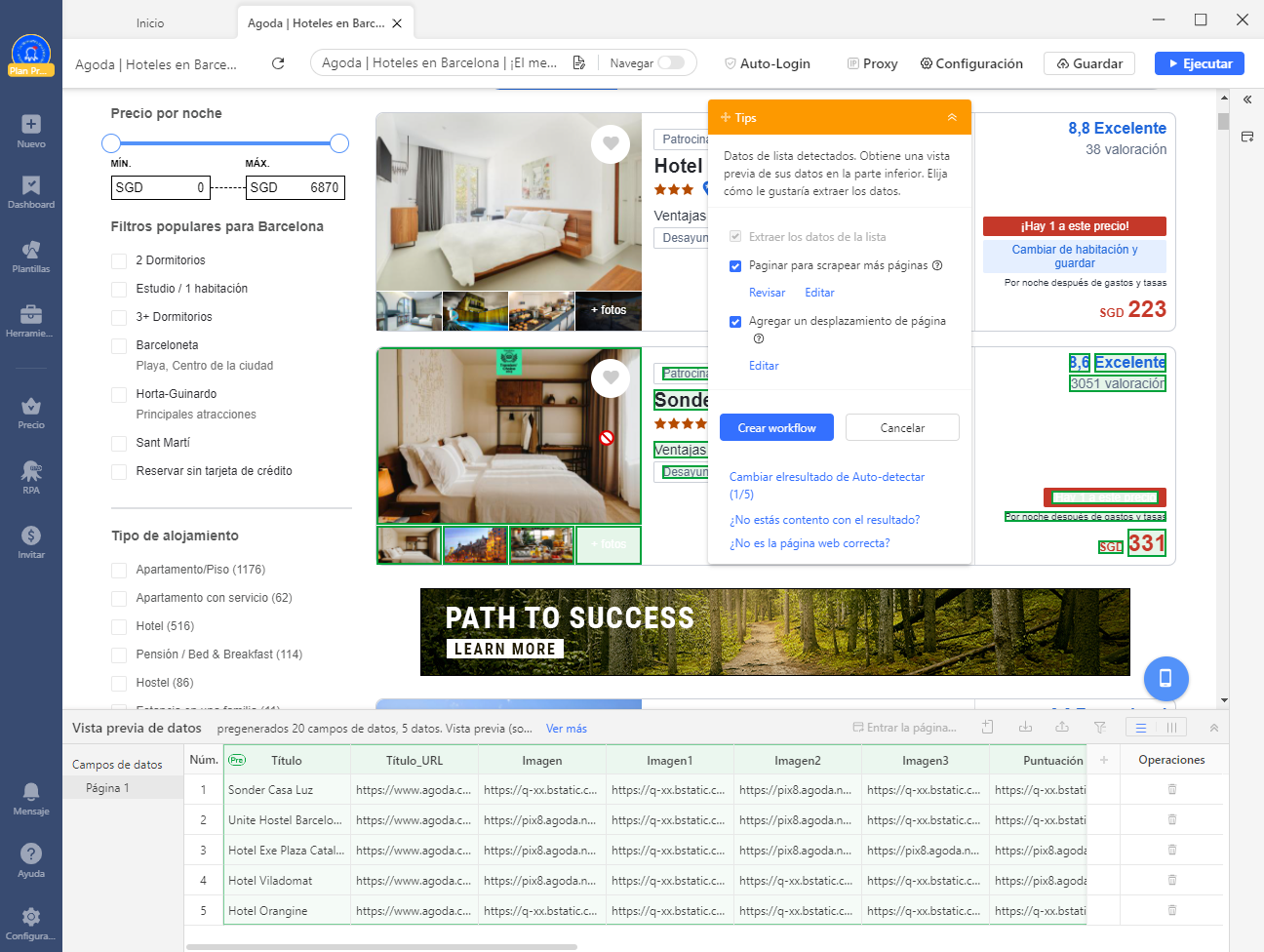This screenshot has width=1264, height=952.
Task: Switch to the Inicio tab
Action: tap(150, 22)
